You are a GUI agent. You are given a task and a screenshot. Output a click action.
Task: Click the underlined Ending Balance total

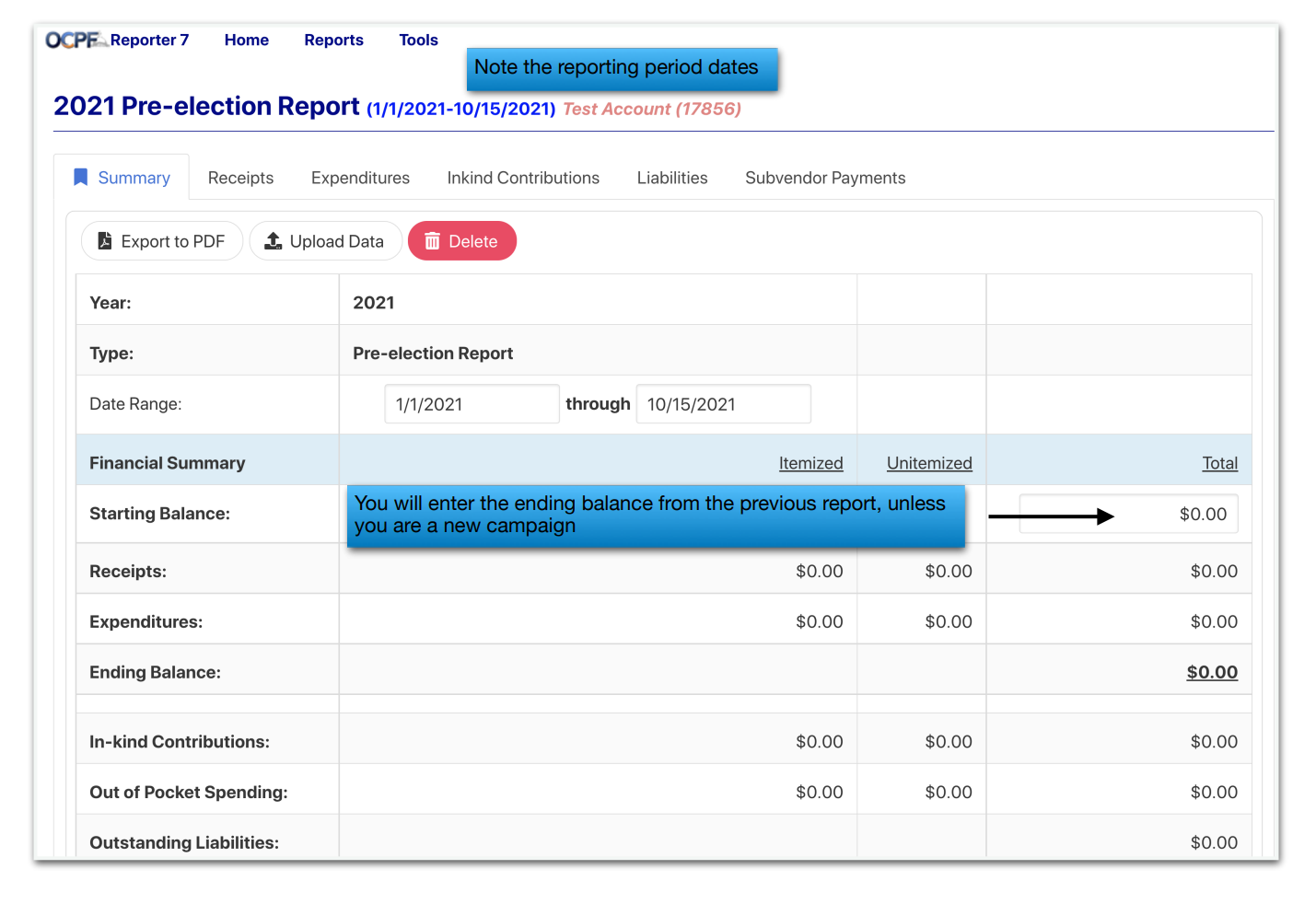click(1211, 672)
